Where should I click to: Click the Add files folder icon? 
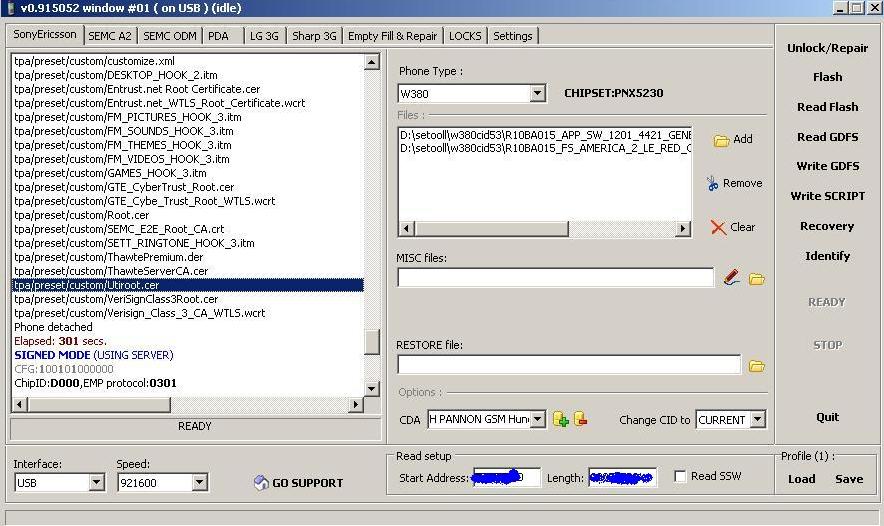tap(721, 140)
